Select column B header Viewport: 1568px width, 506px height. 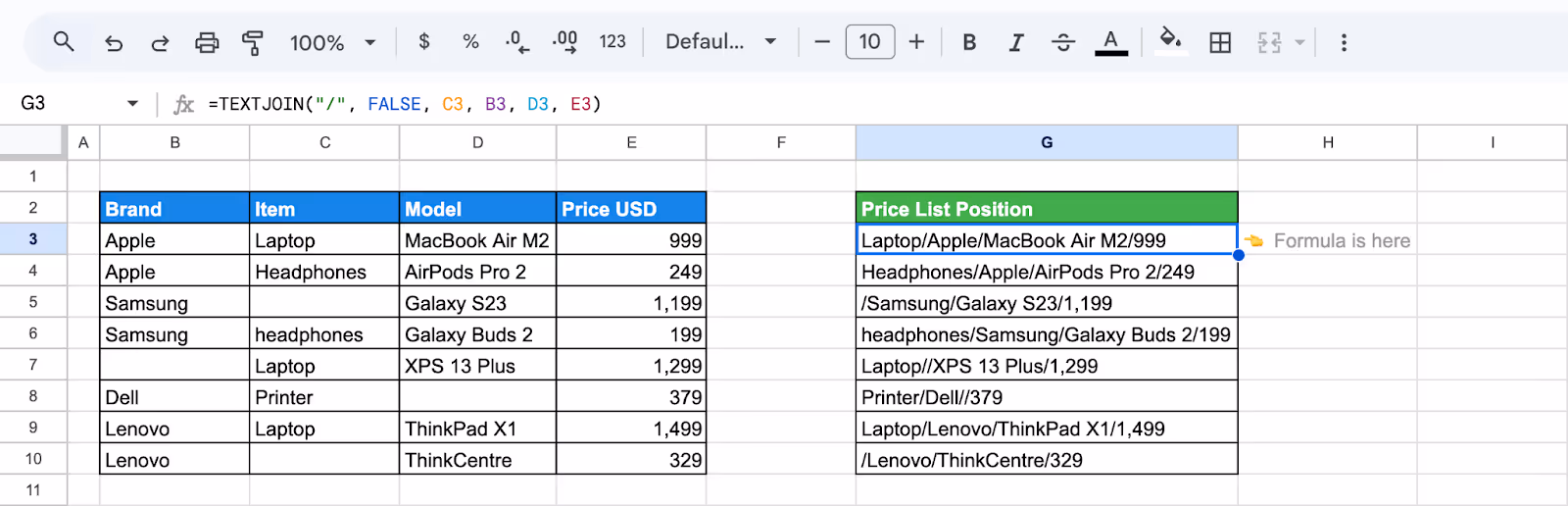click(174, 142)
